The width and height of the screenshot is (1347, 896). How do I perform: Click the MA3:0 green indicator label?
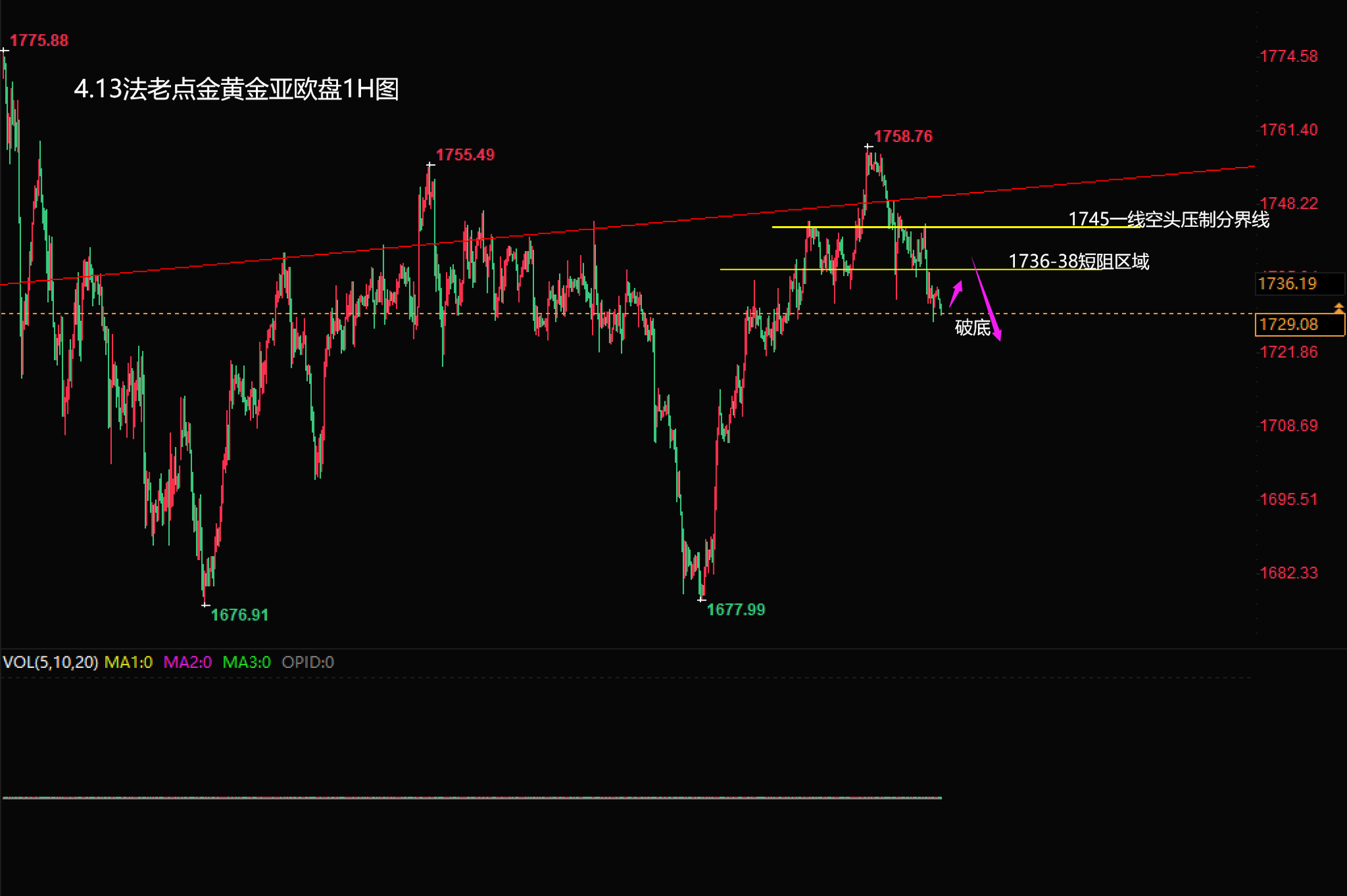pyautogui.click(x=247, y=662)
